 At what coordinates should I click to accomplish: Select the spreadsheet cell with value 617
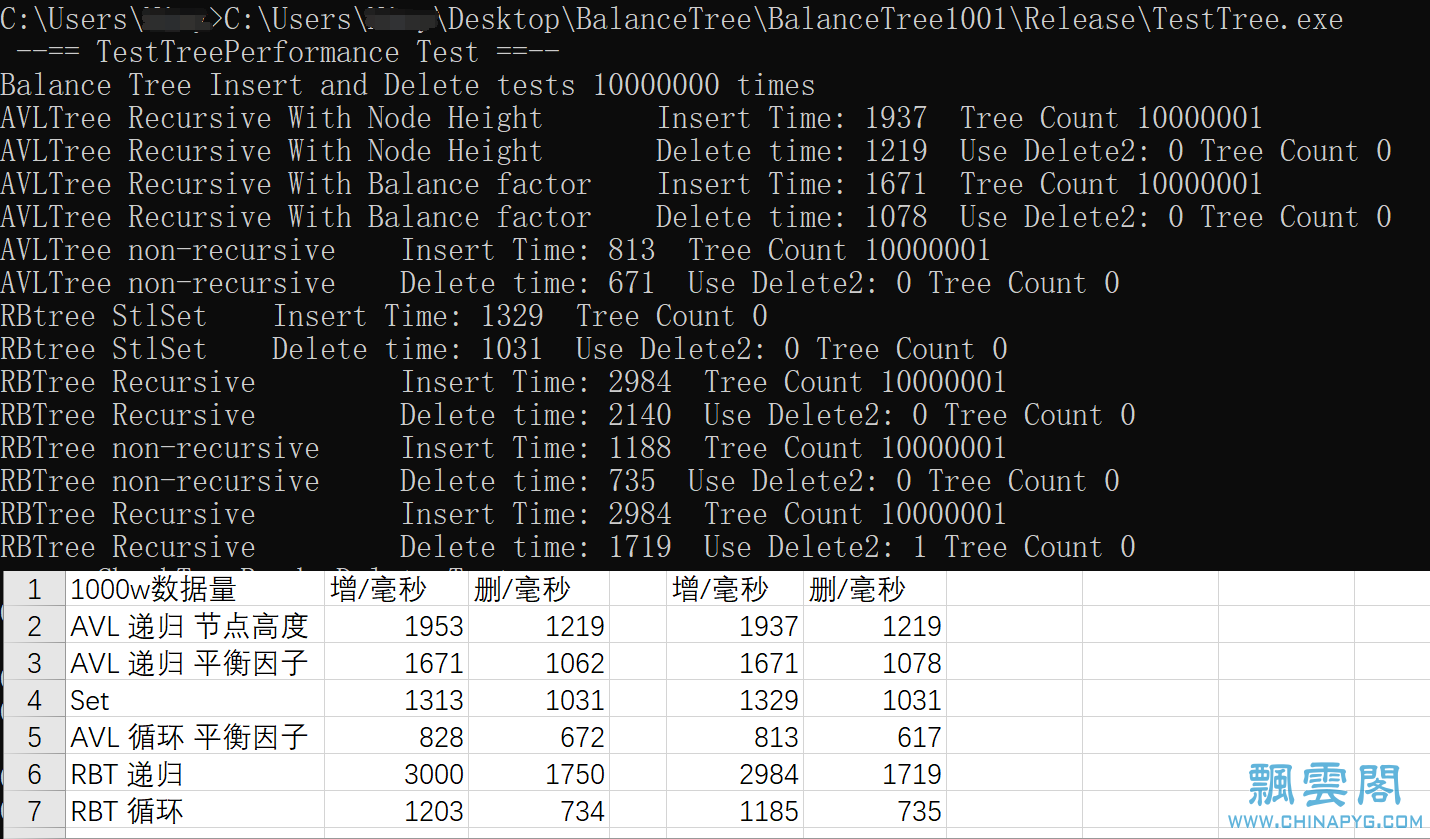[x=875, y=737]
